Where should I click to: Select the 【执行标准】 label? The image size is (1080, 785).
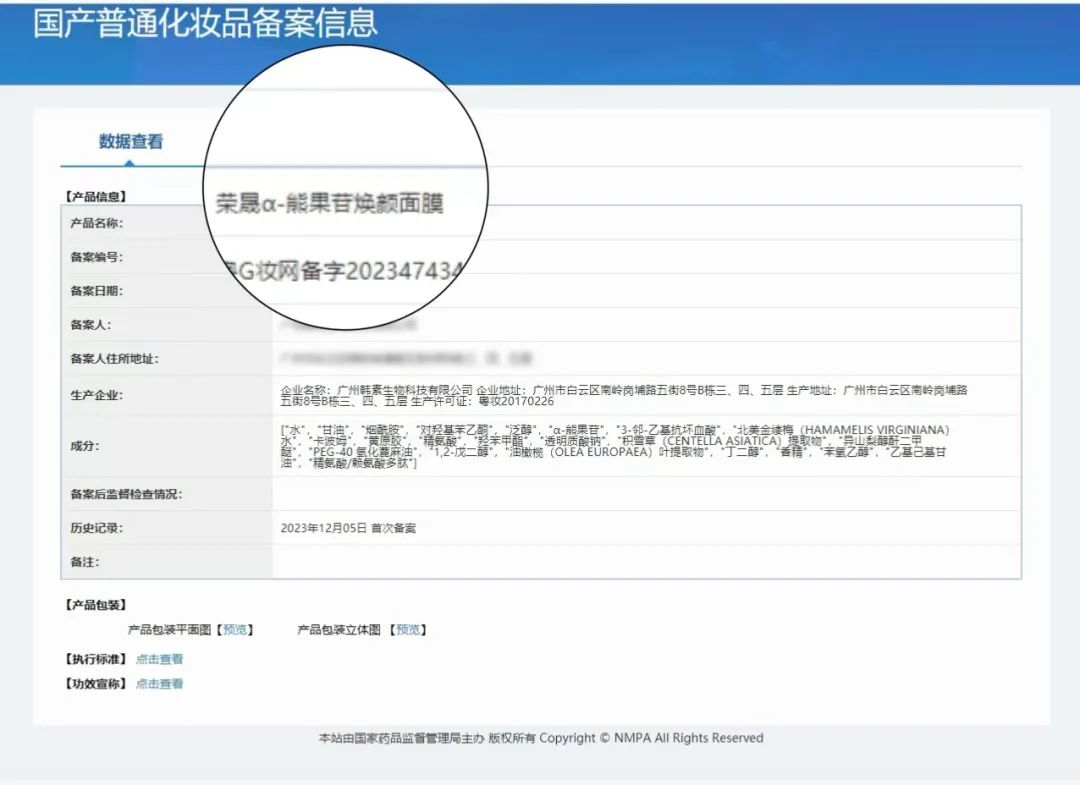coord(96,659)
